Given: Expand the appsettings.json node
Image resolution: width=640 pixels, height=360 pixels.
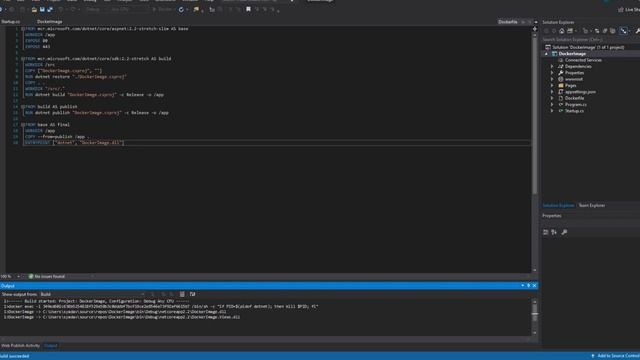Looking at the screenshot, I should [x=552, y=92].
